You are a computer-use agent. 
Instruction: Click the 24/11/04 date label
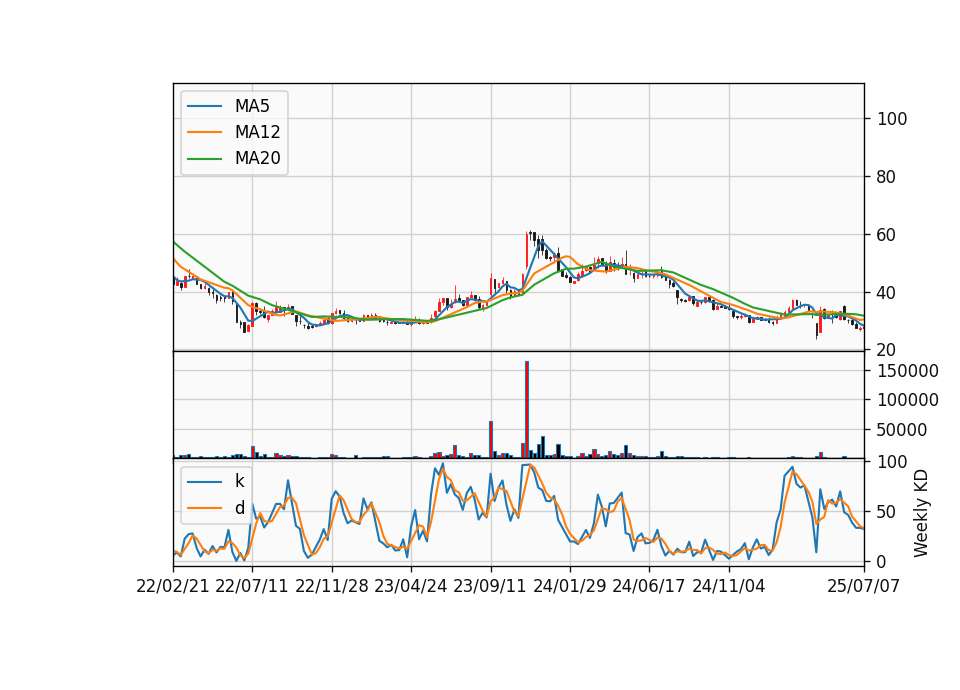pyautogui.click(x=729, y=586)
